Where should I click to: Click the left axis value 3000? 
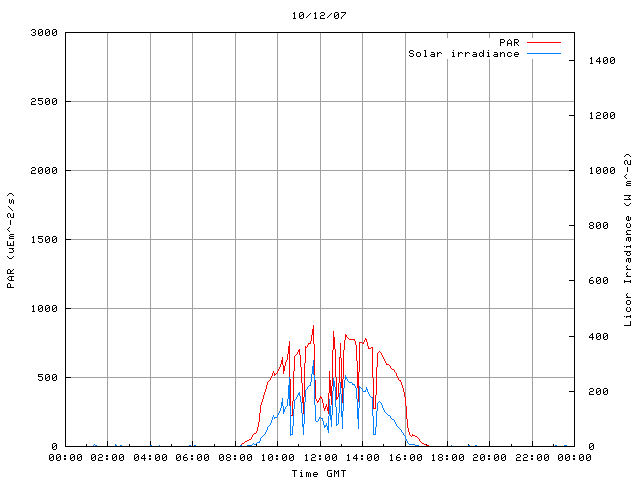point(44,33)
